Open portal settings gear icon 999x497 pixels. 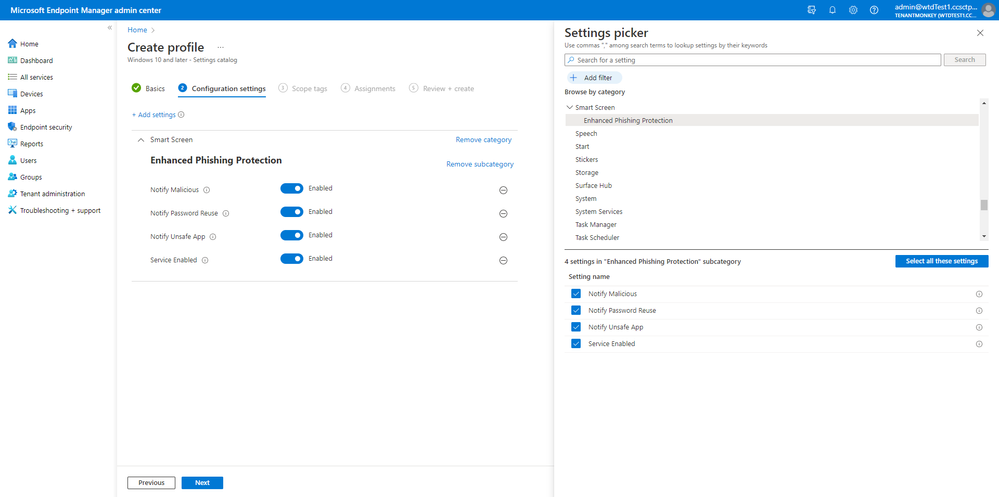[x=853, y=9]
